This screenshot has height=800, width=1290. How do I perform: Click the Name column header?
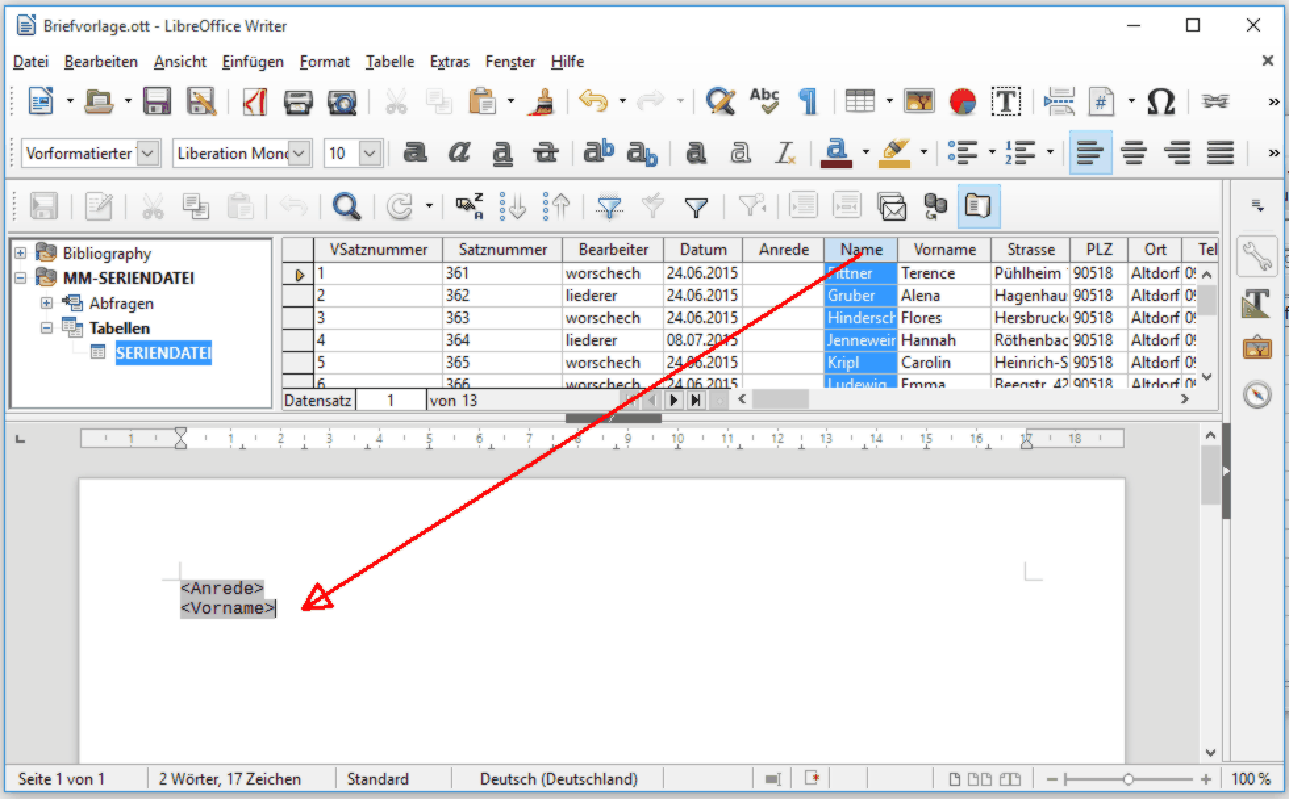861,250
